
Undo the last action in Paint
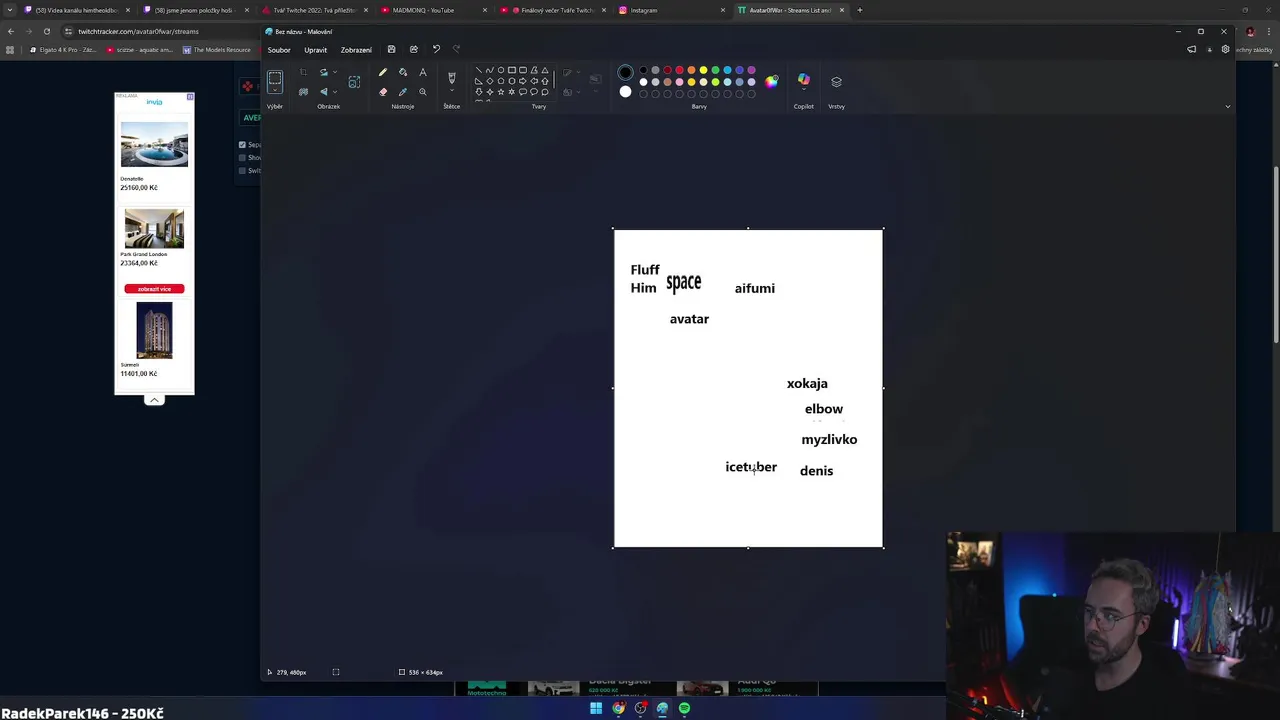[436, 49]
